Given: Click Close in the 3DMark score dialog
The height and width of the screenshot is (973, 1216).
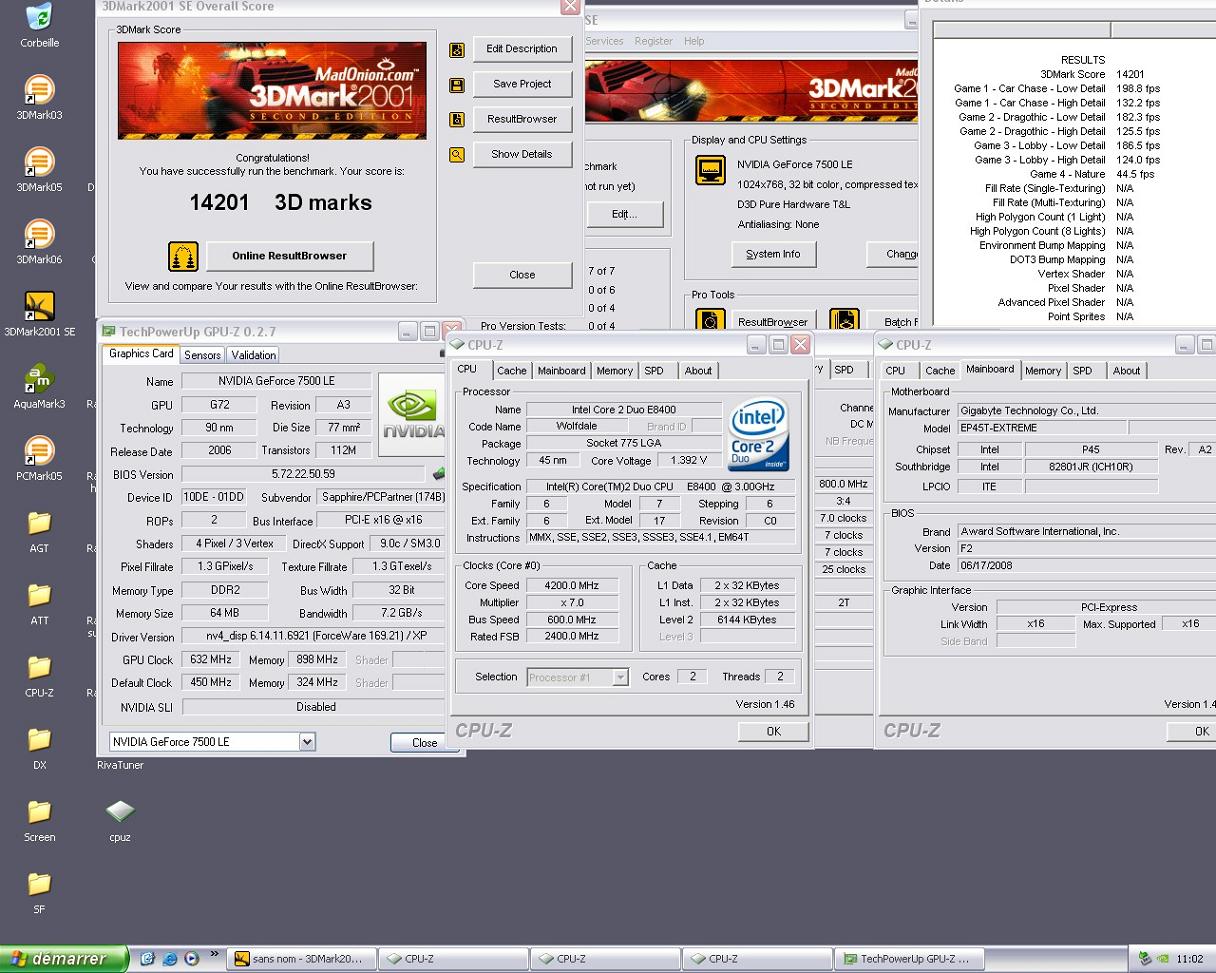Looking at the screenshot, I should coord(522,275).
